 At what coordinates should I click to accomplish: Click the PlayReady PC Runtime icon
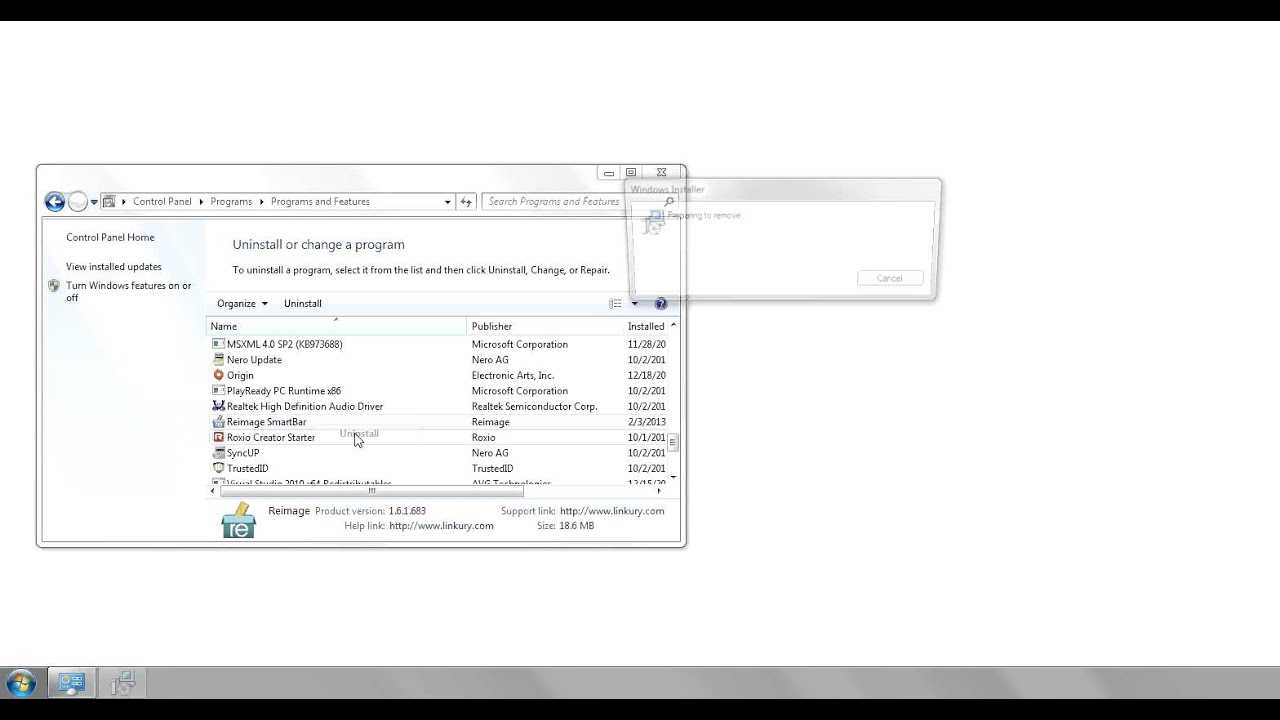click(218, 391)
